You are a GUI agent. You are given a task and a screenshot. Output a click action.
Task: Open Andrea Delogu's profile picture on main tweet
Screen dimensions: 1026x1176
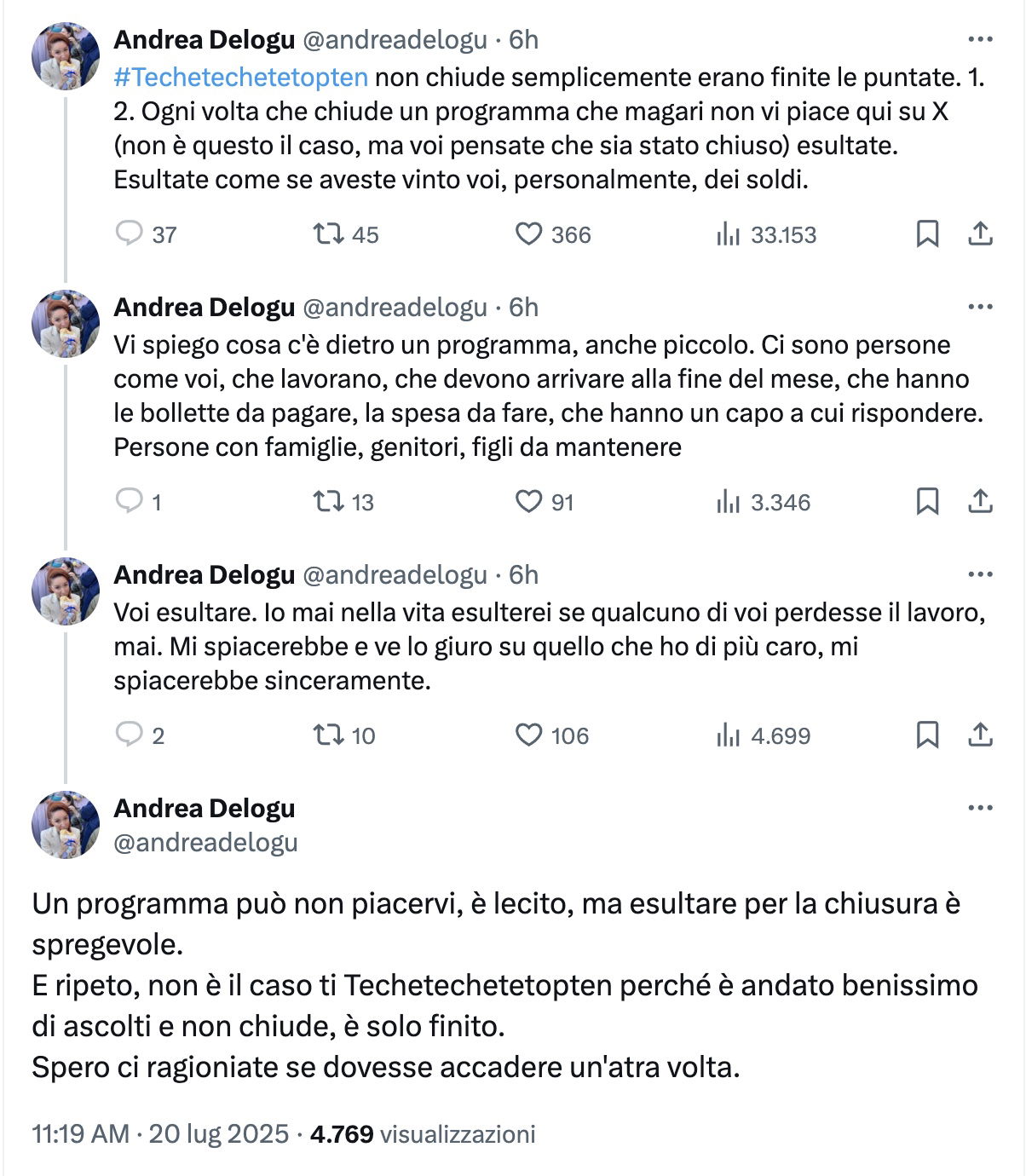(66, 824)
